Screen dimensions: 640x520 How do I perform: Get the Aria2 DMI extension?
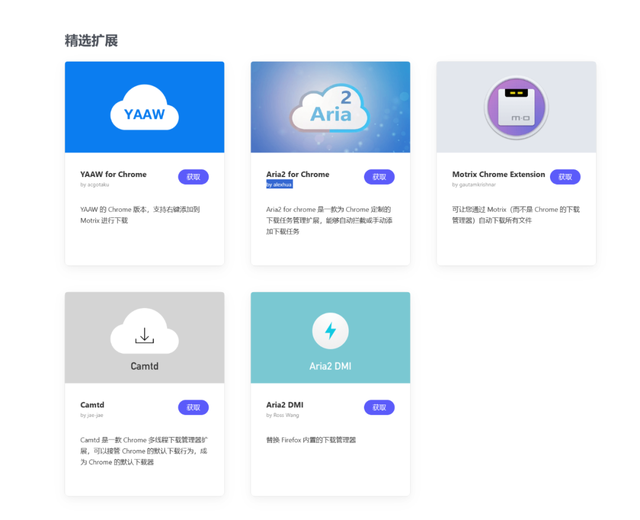379,407
